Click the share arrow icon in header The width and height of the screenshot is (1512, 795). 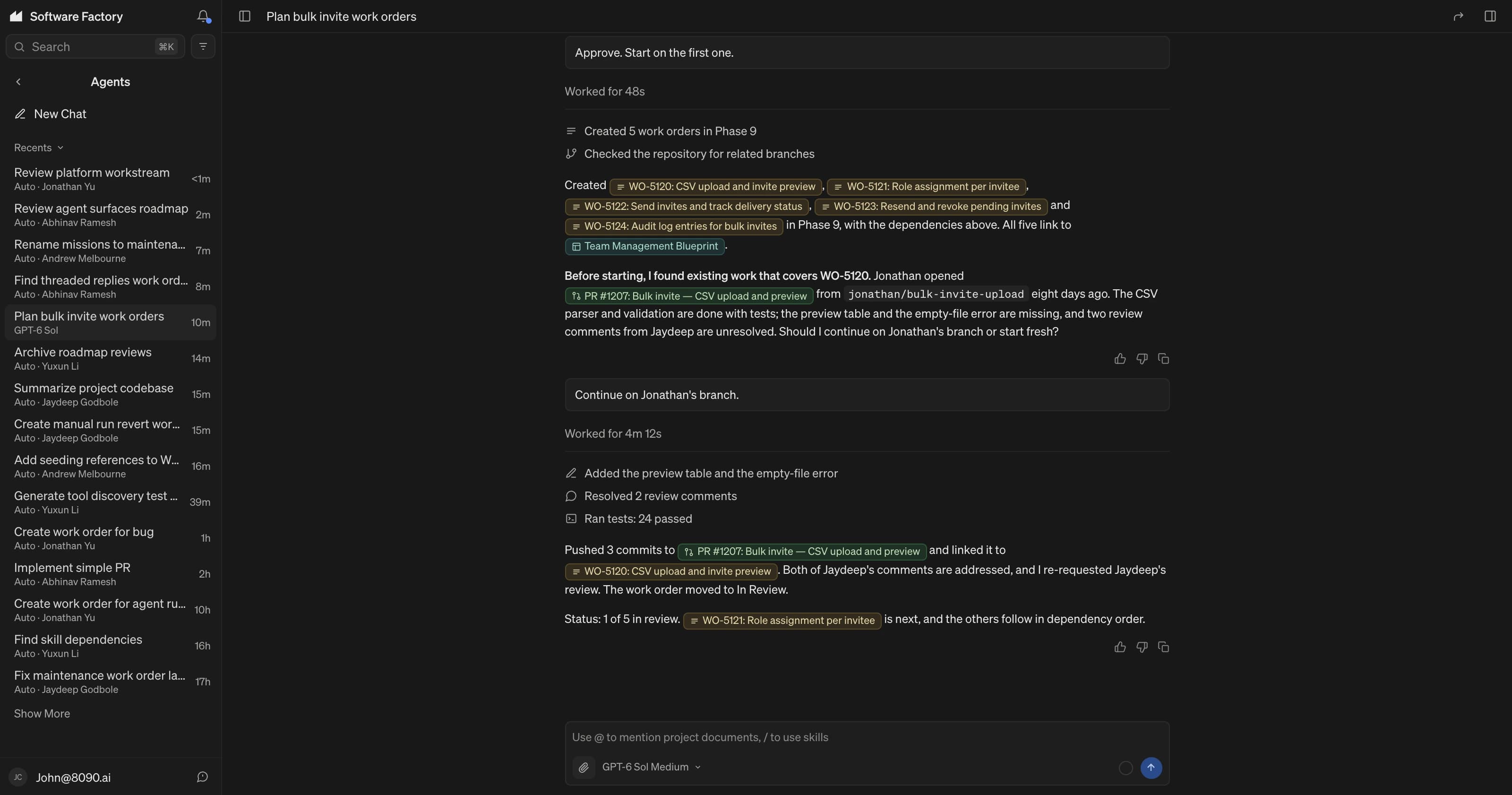(x=1458, y=17)
